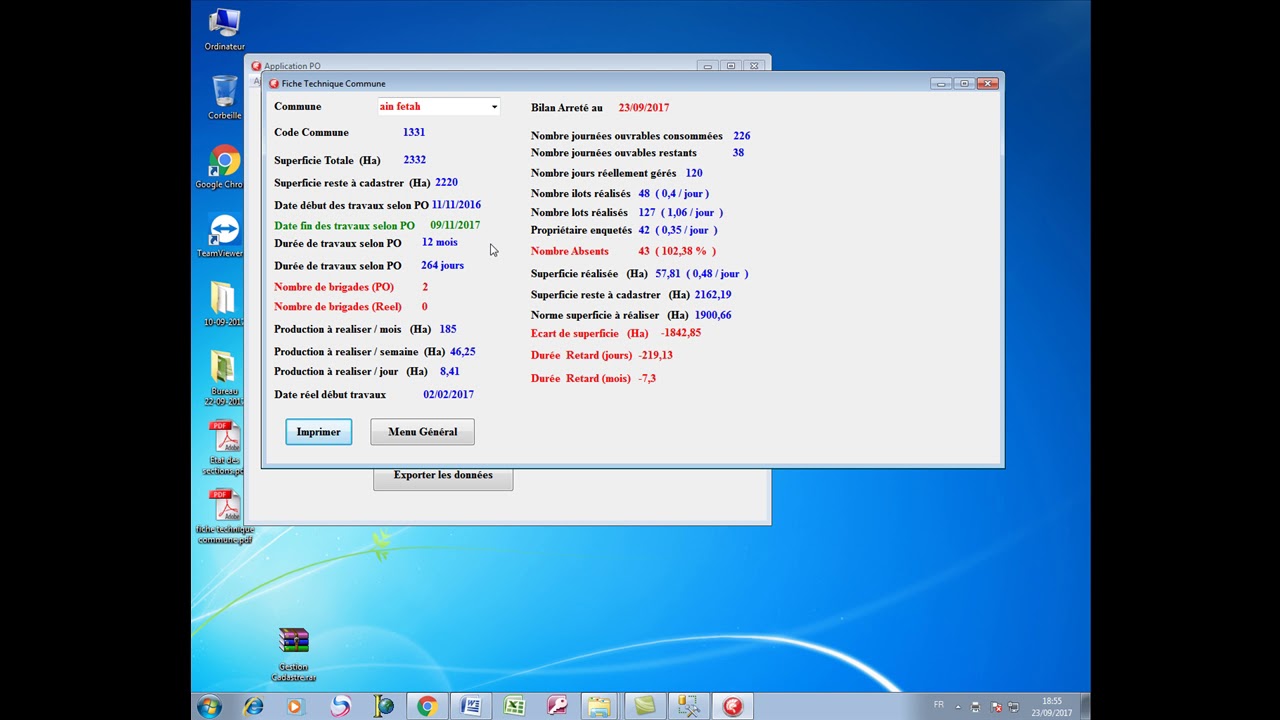Click the red Application PO taskbar icon
The height and width of the screenshot is (720, 1280).
(733, 707)
